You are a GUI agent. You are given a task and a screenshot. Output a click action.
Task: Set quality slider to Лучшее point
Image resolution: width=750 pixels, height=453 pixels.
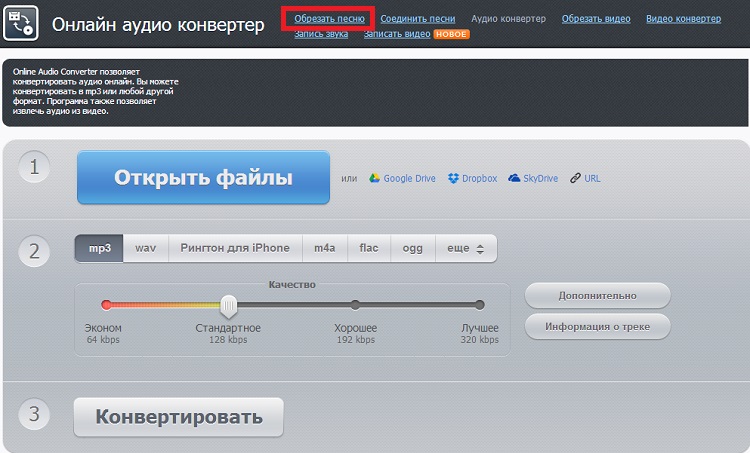[480, 304]
